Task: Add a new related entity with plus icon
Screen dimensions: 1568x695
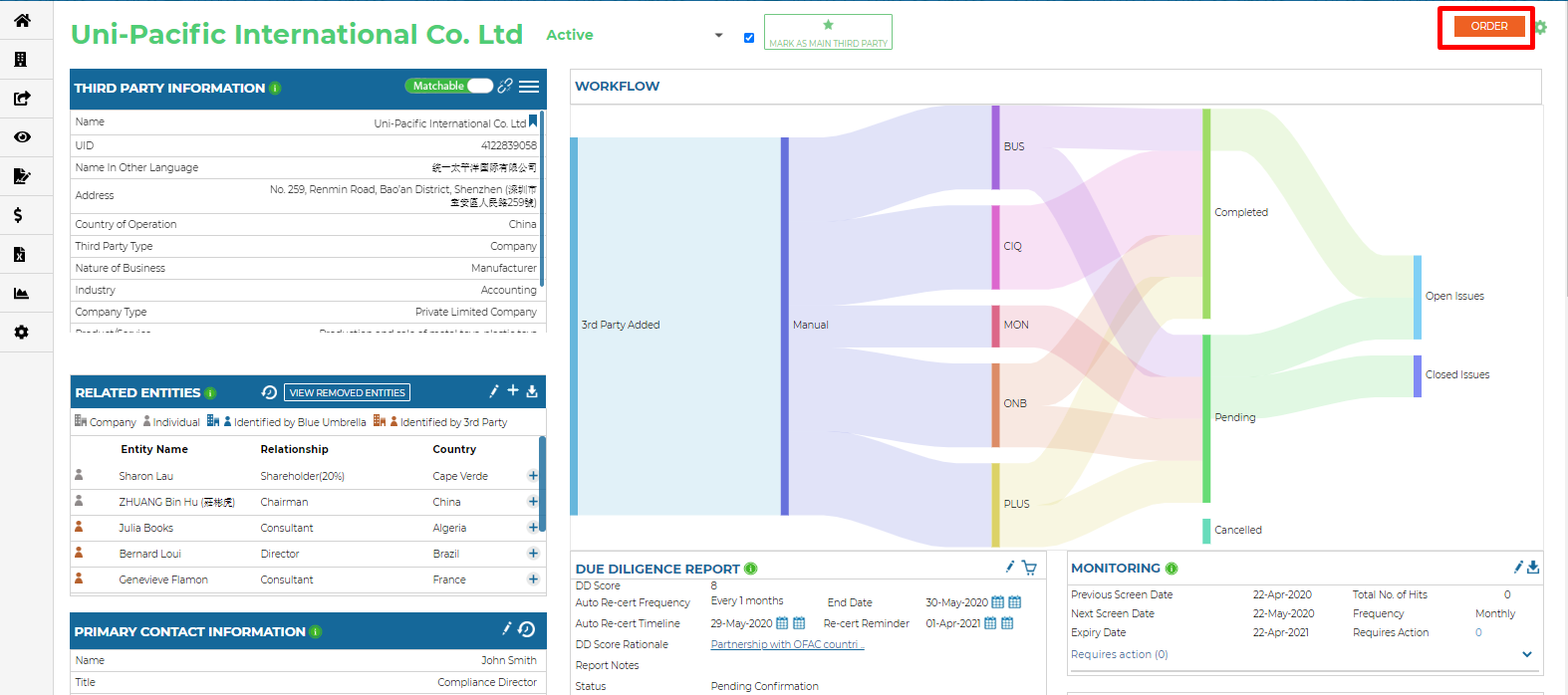Action: click(x=513, y=391)
